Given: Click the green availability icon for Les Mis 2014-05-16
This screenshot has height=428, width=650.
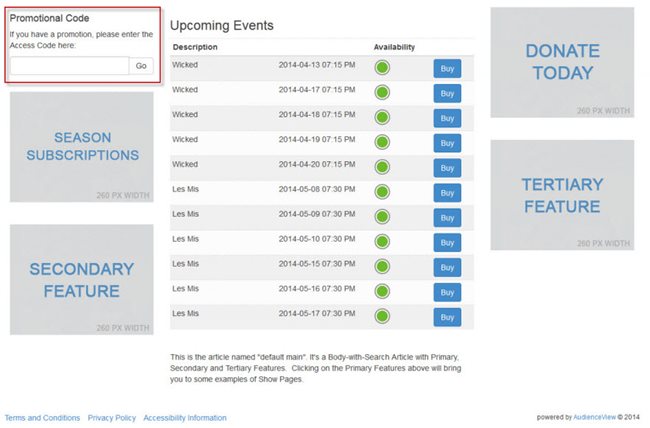Looking at the screenshot, I should click(x=382, y=291).
